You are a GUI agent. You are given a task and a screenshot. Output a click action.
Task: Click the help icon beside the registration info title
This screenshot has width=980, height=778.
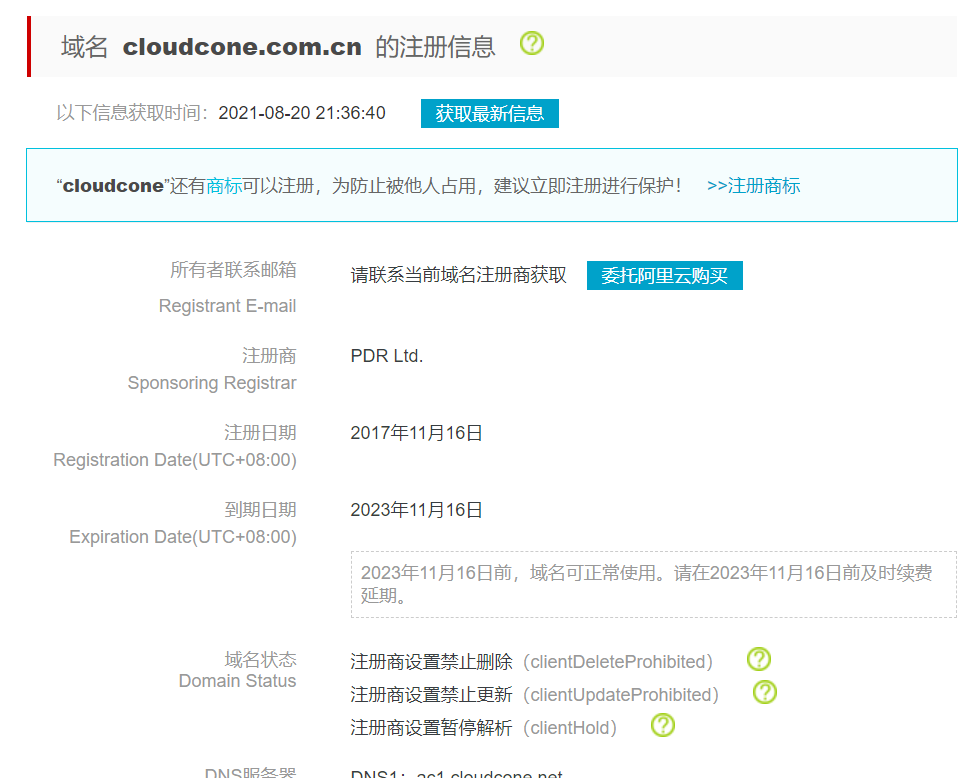(x=532, y=44)
